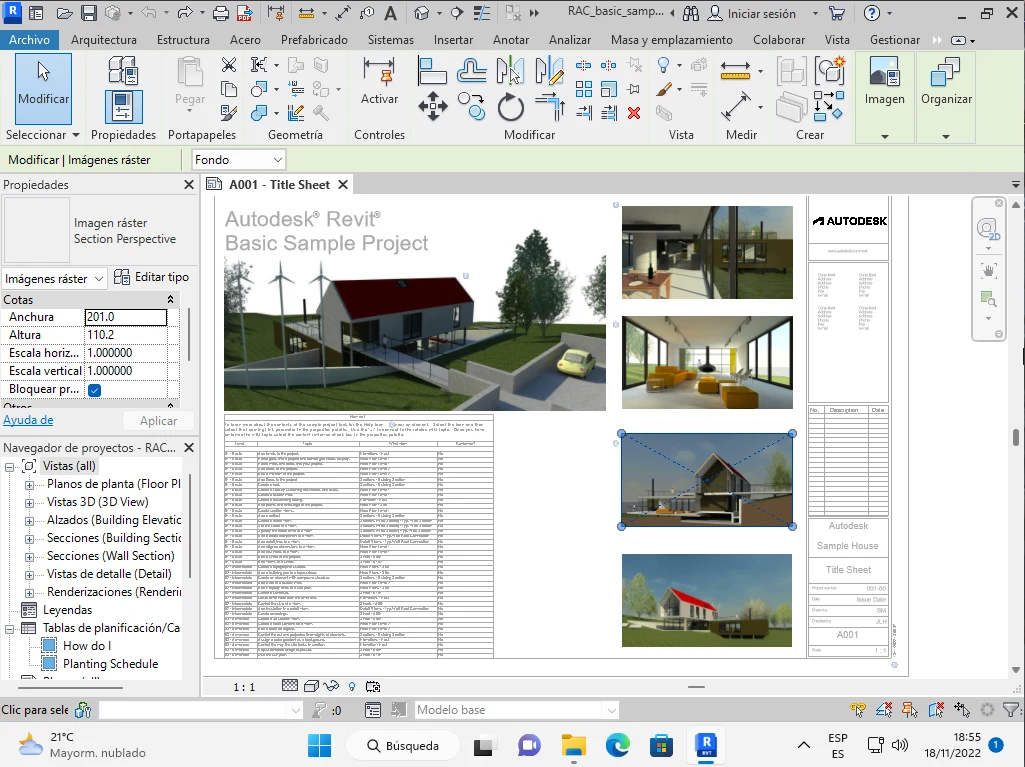Switch to the Vista ribbon tab
The height and width of the screenshot is (767, 1025).
pos(837,40)
